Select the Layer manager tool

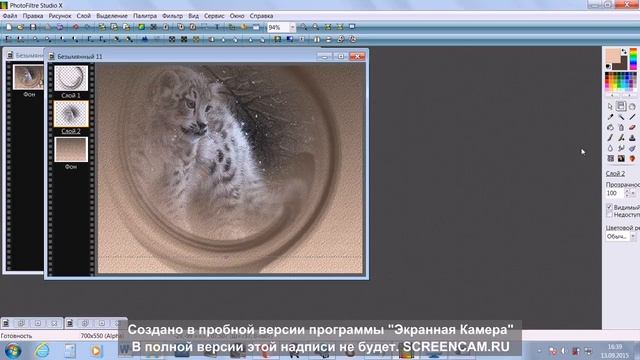pyautogui.click(x=621, y=107)
